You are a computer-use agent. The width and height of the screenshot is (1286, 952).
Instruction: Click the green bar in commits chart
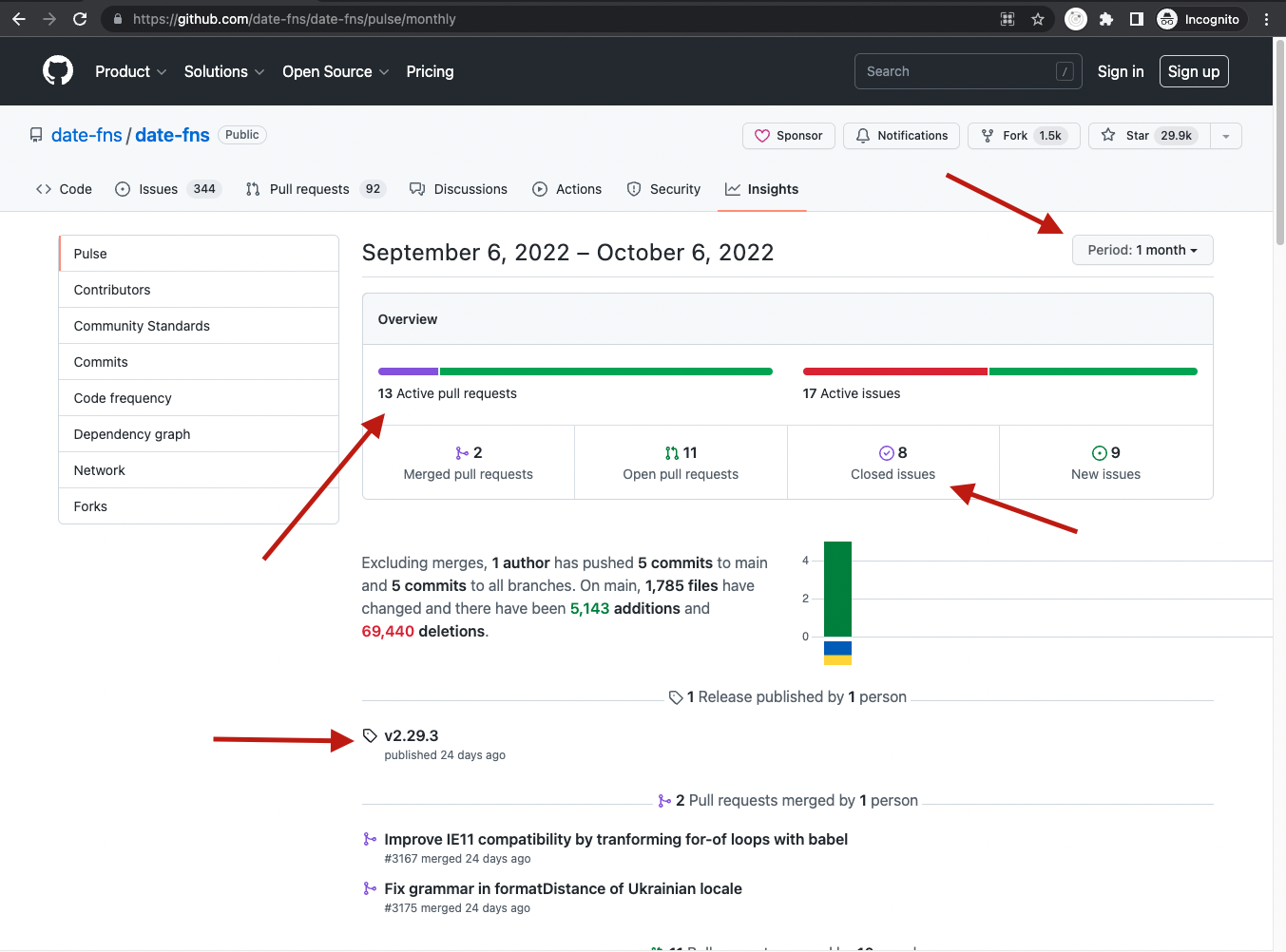837,589
